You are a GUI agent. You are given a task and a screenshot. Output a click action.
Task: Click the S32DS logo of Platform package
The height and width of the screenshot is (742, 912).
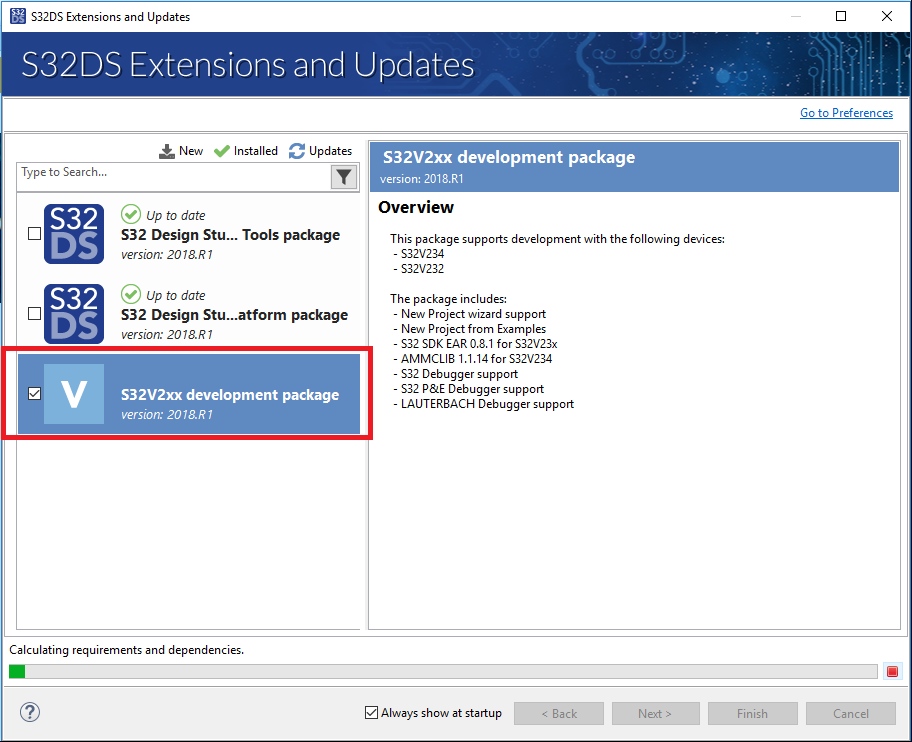pyautogui.click(x=74, y=313)
